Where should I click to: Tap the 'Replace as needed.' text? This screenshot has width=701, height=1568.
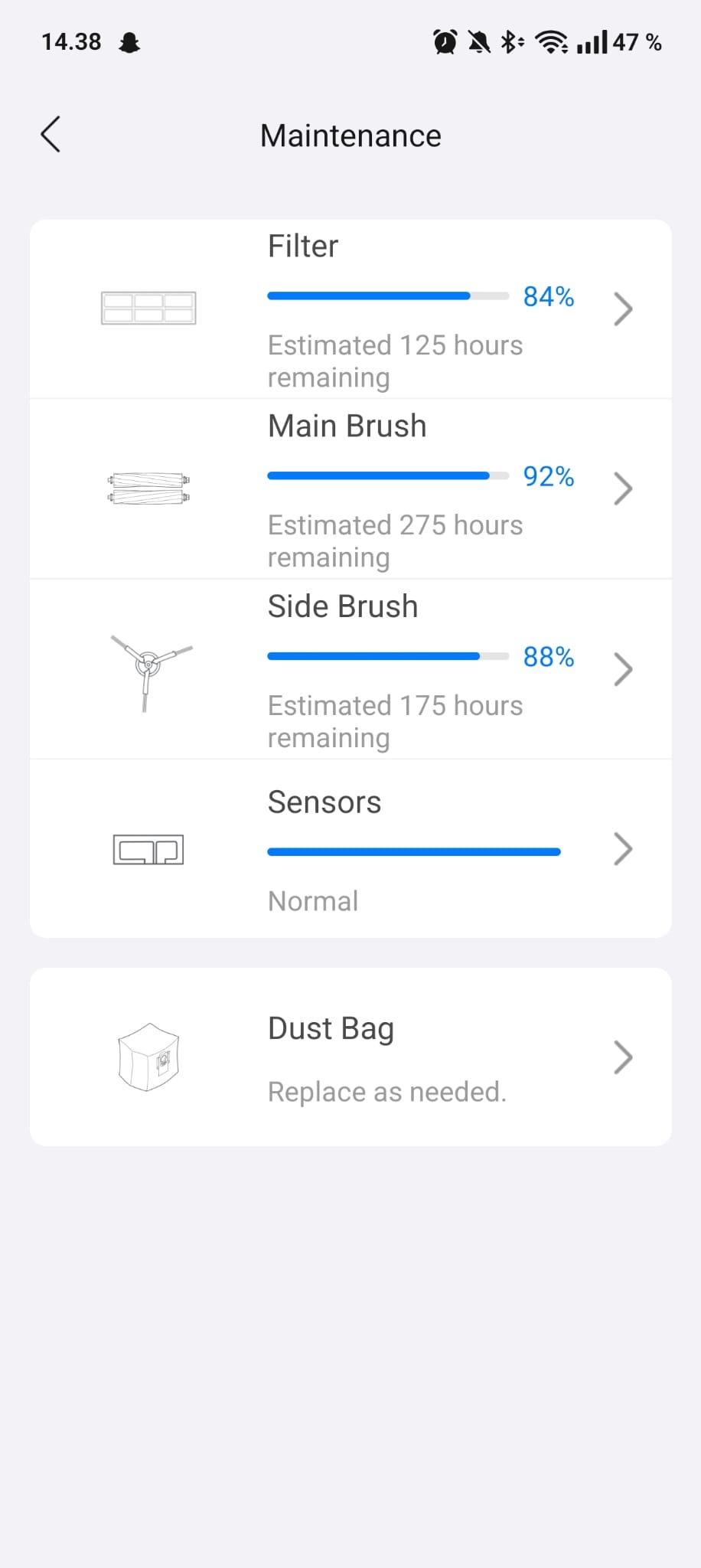click(386, 1092)
